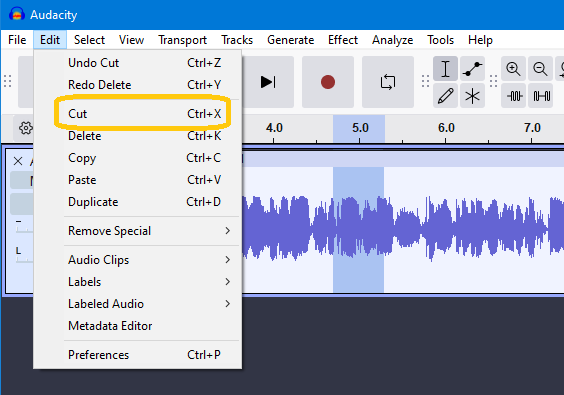
Task: Select the Envelope tool
Action: [472, 69]
